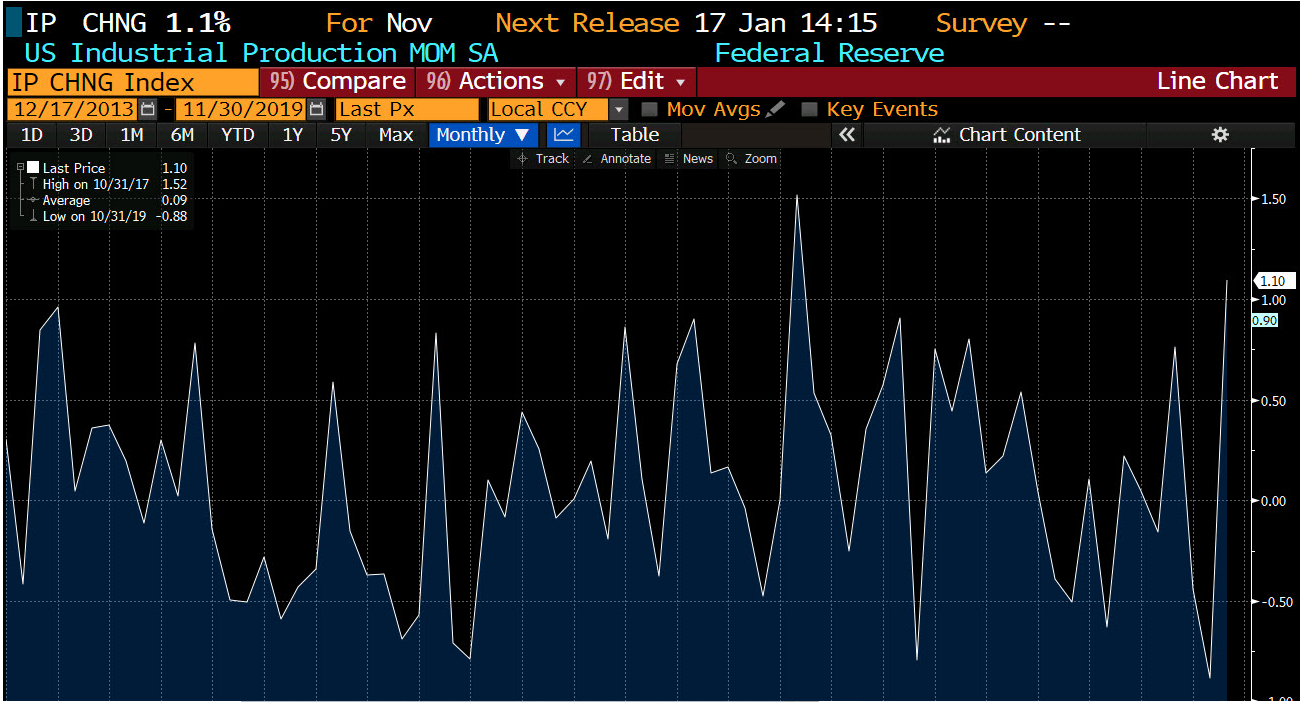Image resolution: width=1300 pixels, height=702 pixels.
Task: Click the 95) Compare button
Action: tap(338, 81)
